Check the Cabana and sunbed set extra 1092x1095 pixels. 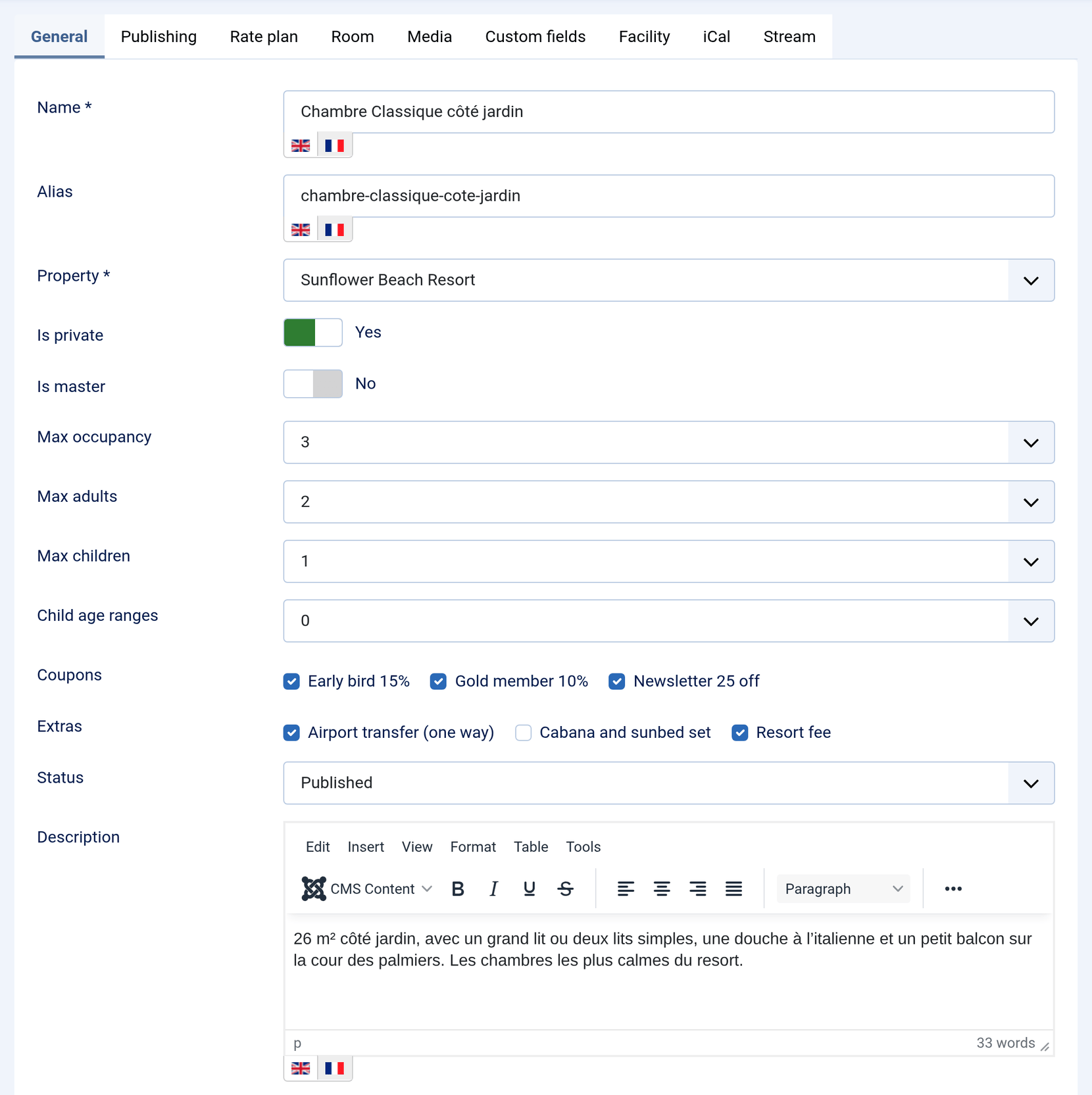[x=523, y=733]
